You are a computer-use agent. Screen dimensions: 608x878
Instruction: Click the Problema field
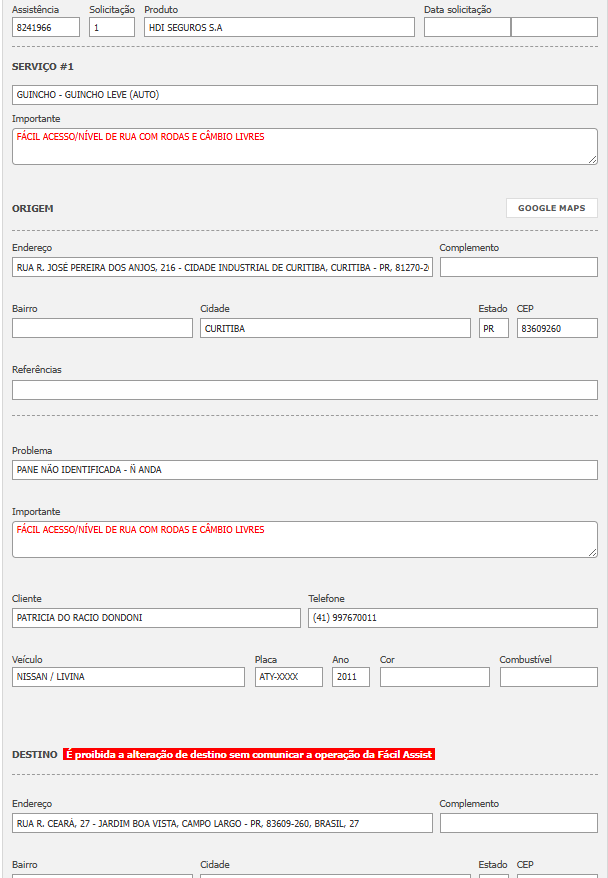(305, 469)
